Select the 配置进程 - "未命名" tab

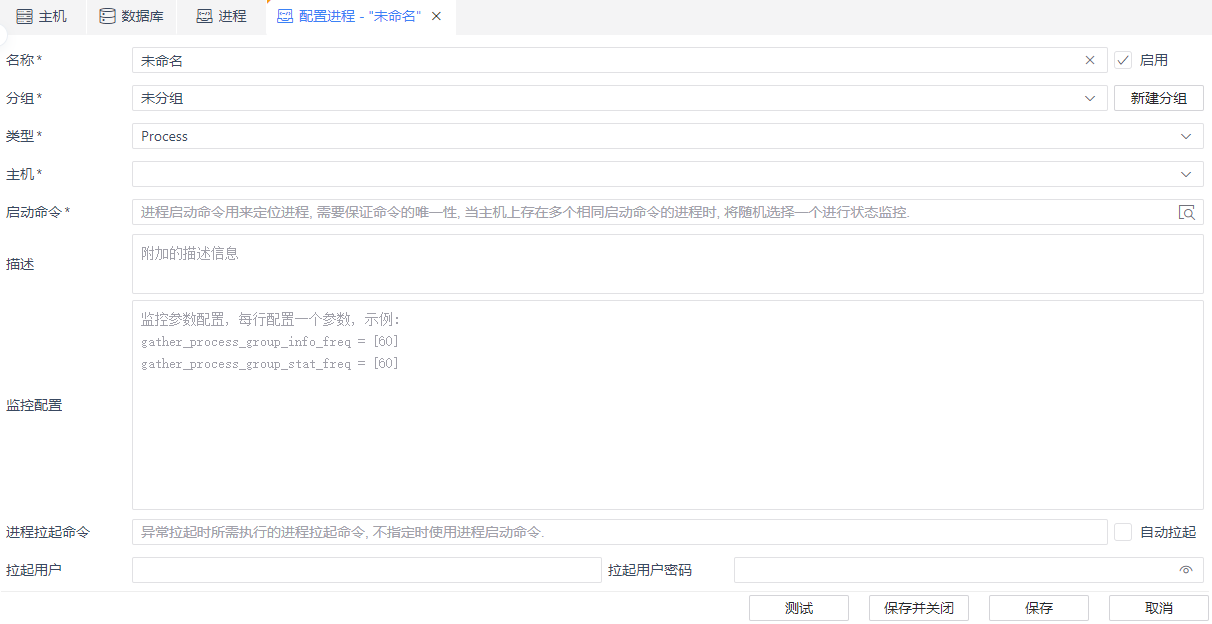tap(360, 17)
